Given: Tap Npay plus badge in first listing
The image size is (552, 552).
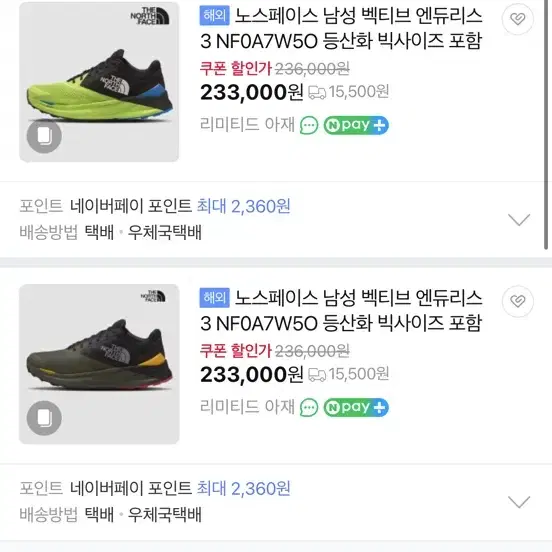Looking at the screenshot, I should click(356, 125).
